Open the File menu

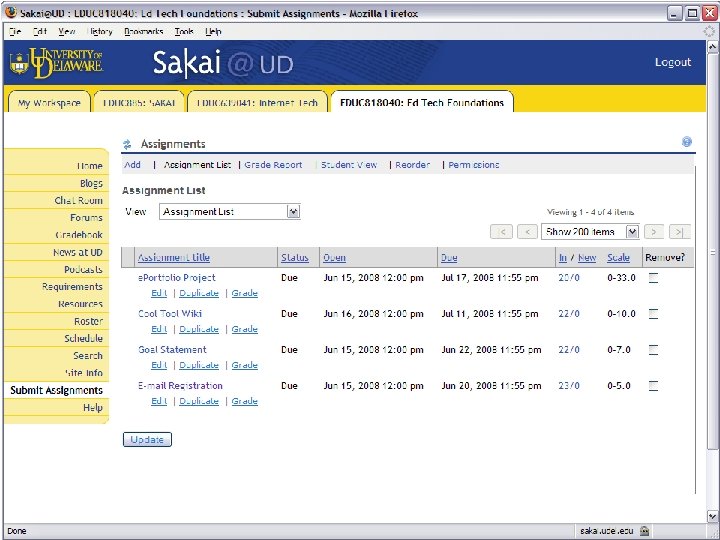[x=15, y=31]
